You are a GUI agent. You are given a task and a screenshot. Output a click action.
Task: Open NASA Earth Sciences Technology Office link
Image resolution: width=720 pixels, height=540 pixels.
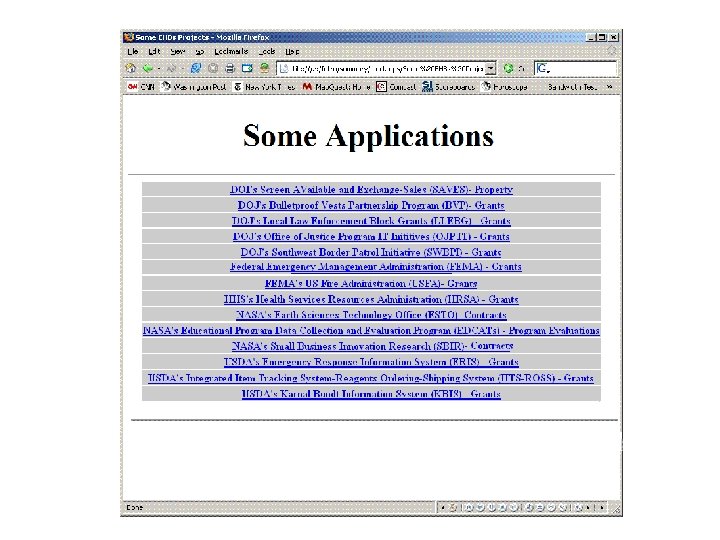coord(371,315)
